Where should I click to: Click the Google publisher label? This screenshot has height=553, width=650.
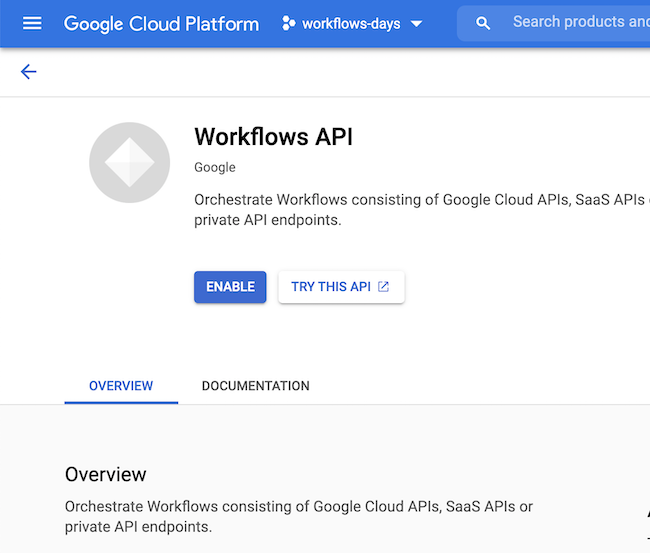coord(215,167)
